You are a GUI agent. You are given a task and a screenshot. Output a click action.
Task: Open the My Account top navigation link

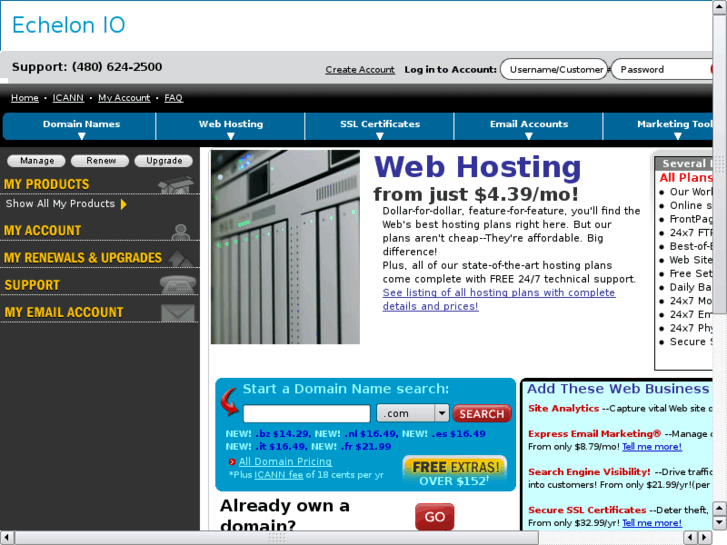click(124, 98)
